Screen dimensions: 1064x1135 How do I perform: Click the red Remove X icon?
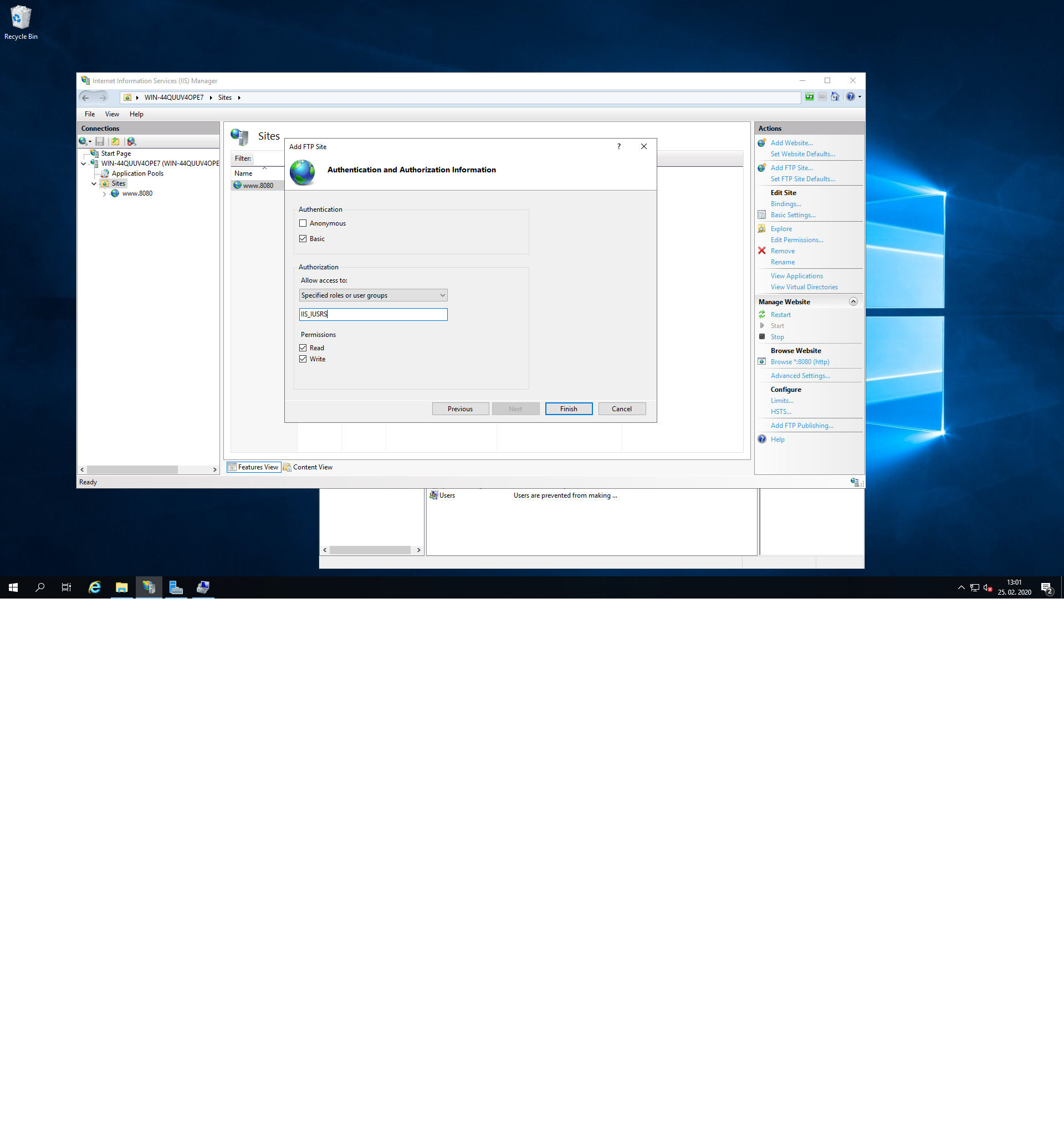point(762,251)
